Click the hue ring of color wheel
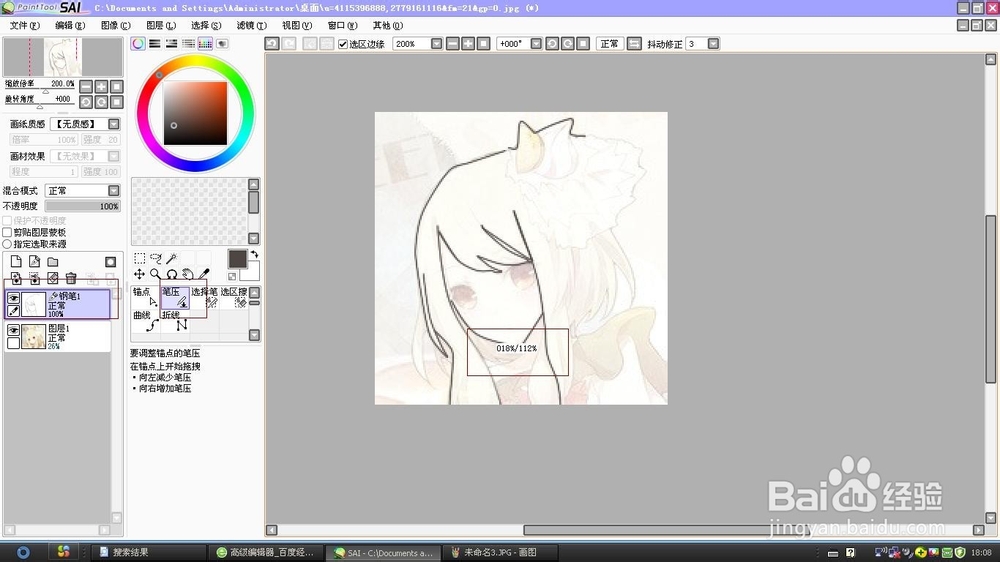1000x562 pixels. click(x=195, y=61)
